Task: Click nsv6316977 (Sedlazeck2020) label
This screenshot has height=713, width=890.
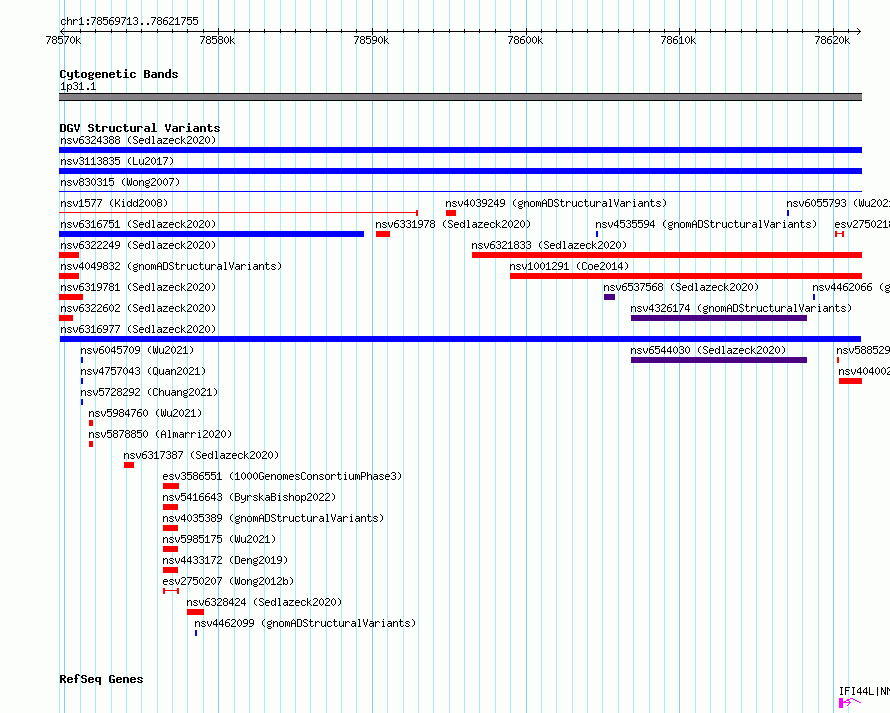Action: tap(138, 329)
